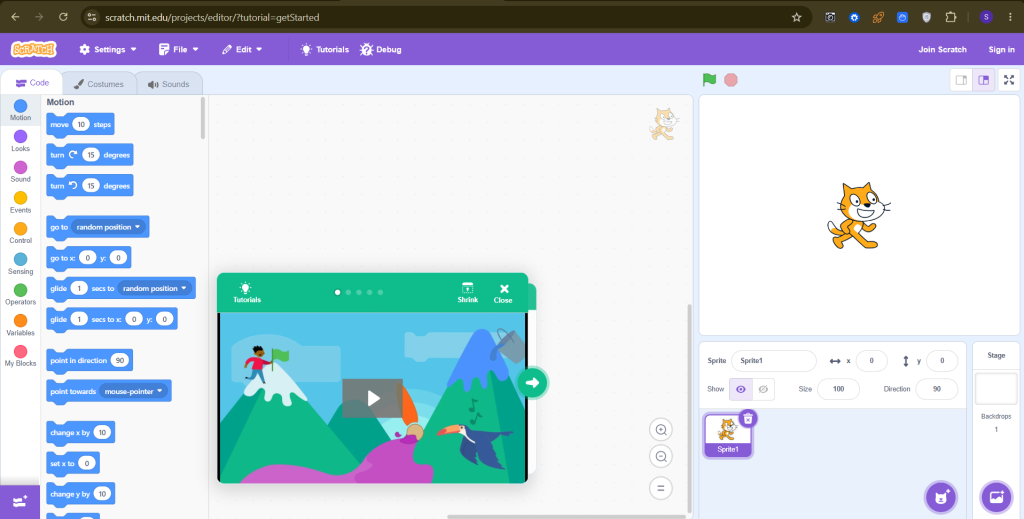Select the Motion blocks category
This screenshot has width=1024, height=519.
tap(20, 110)
